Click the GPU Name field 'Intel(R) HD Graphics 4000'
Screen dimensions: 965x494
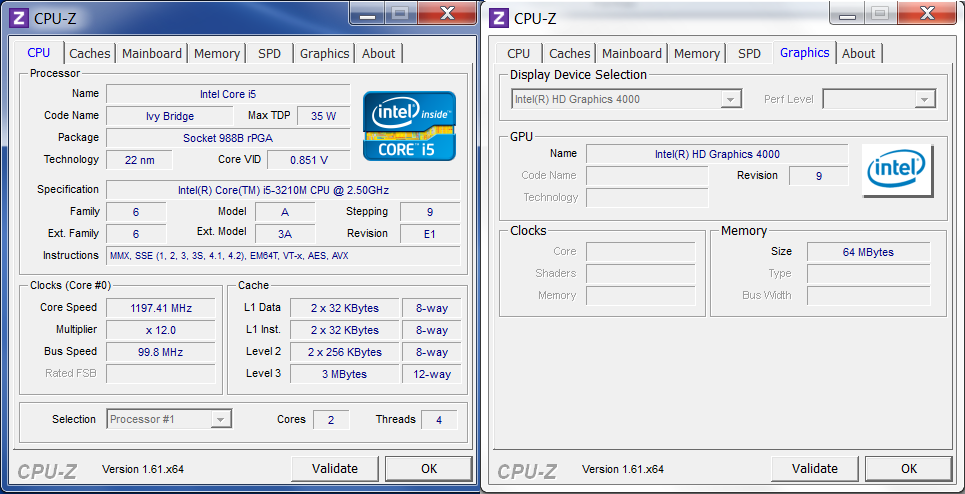[x=717, y=154]
